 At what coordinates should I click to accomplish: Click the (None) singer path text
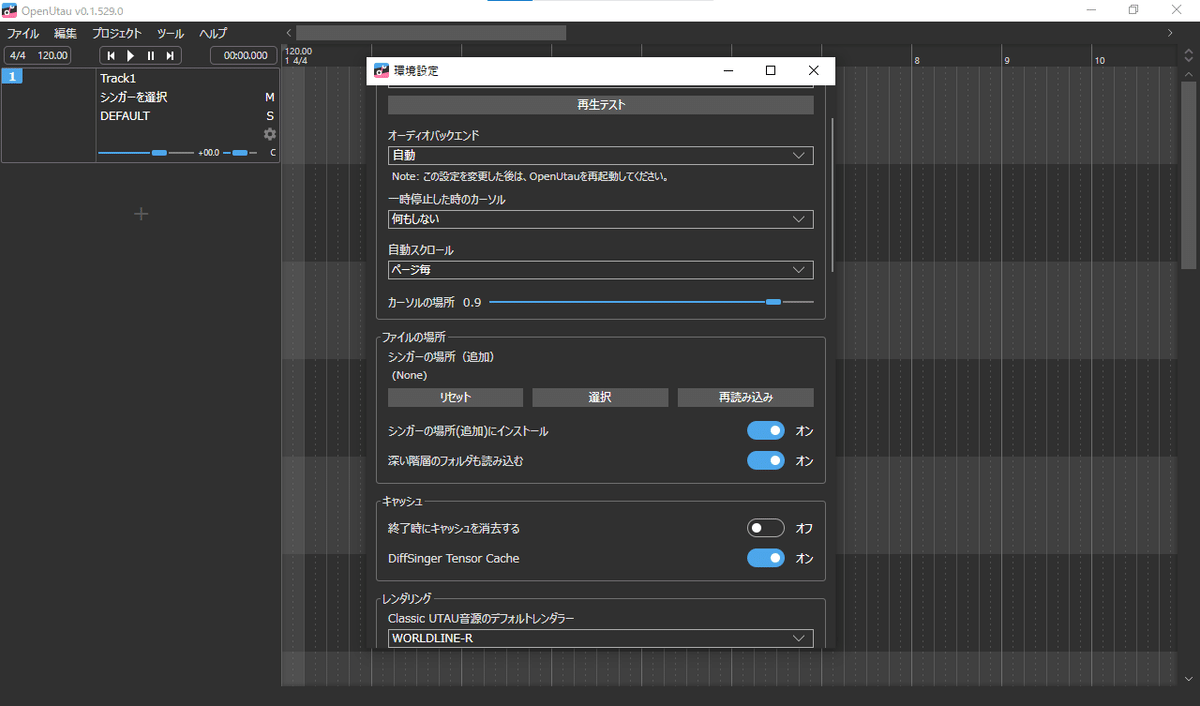[409, 375]
